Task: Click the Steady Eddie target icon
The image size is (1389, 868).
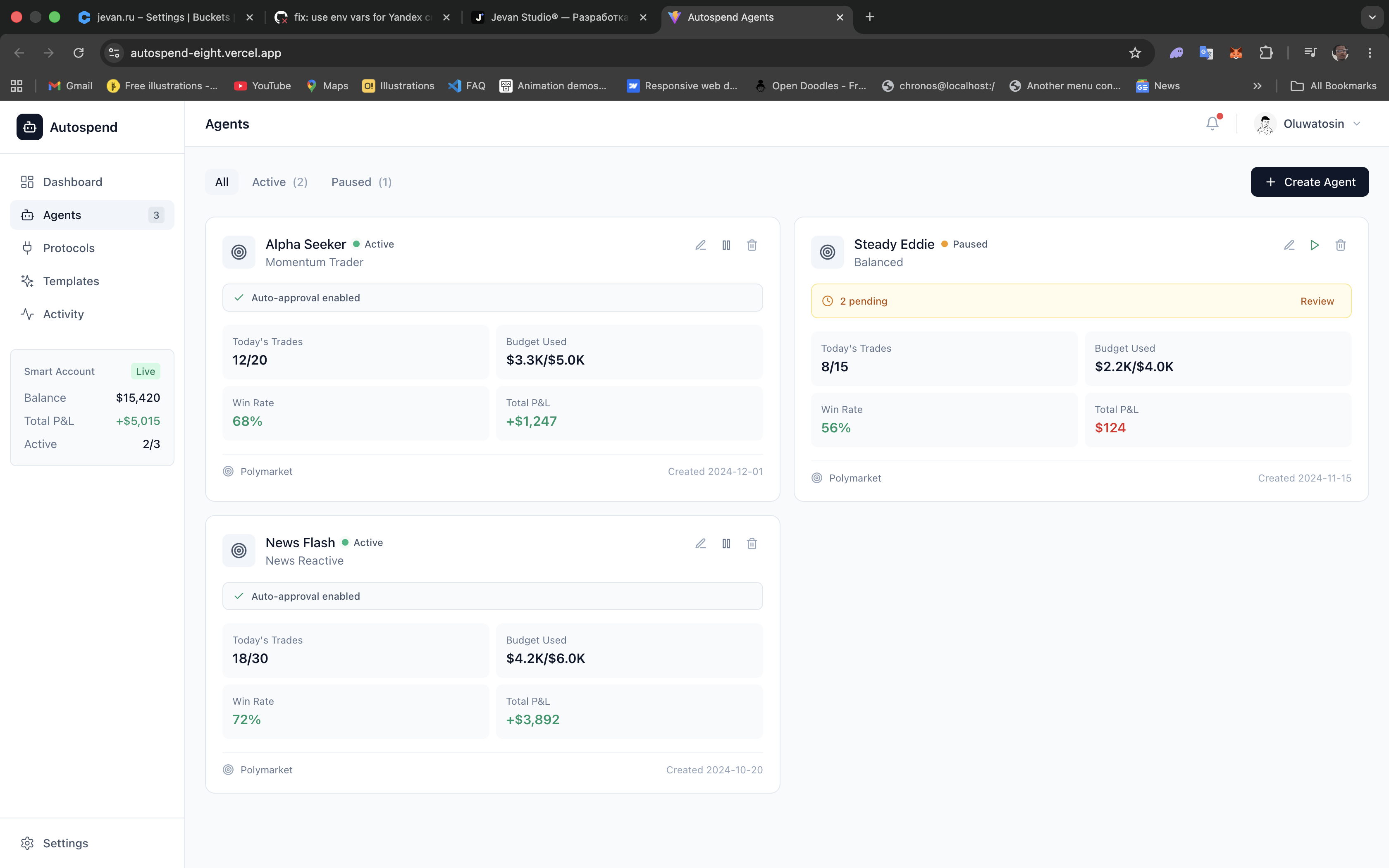Action: click(828, 252)
